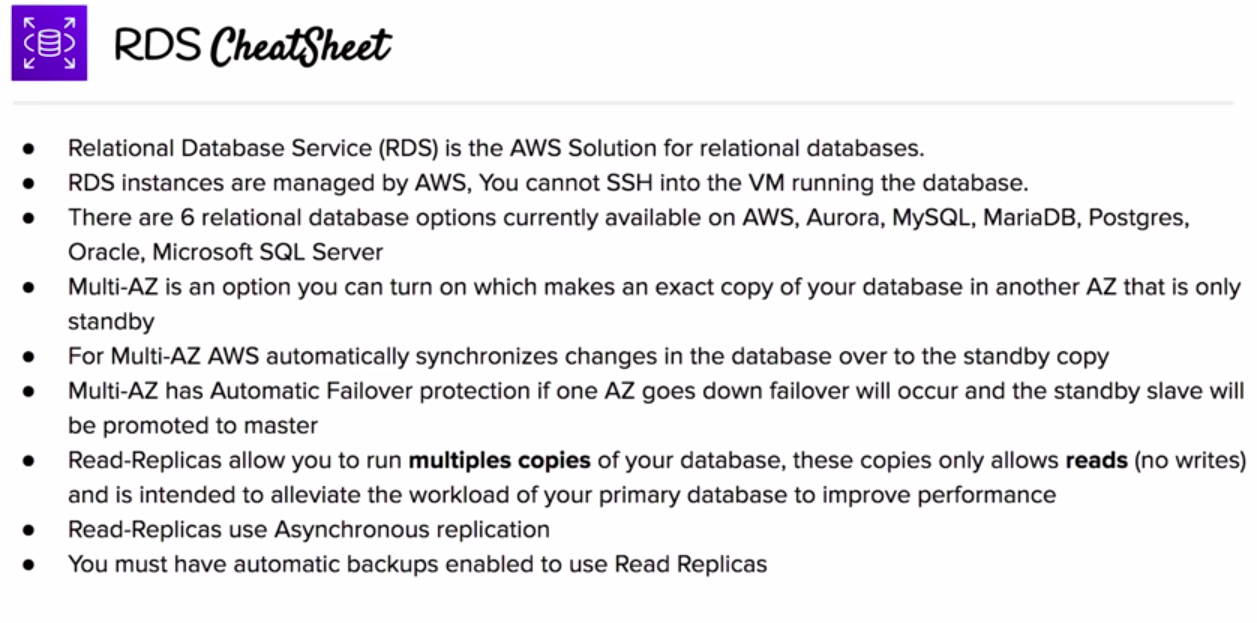Click bullet before 'For Multi-AZ AWS automatically'

click(x=29, y=356)
